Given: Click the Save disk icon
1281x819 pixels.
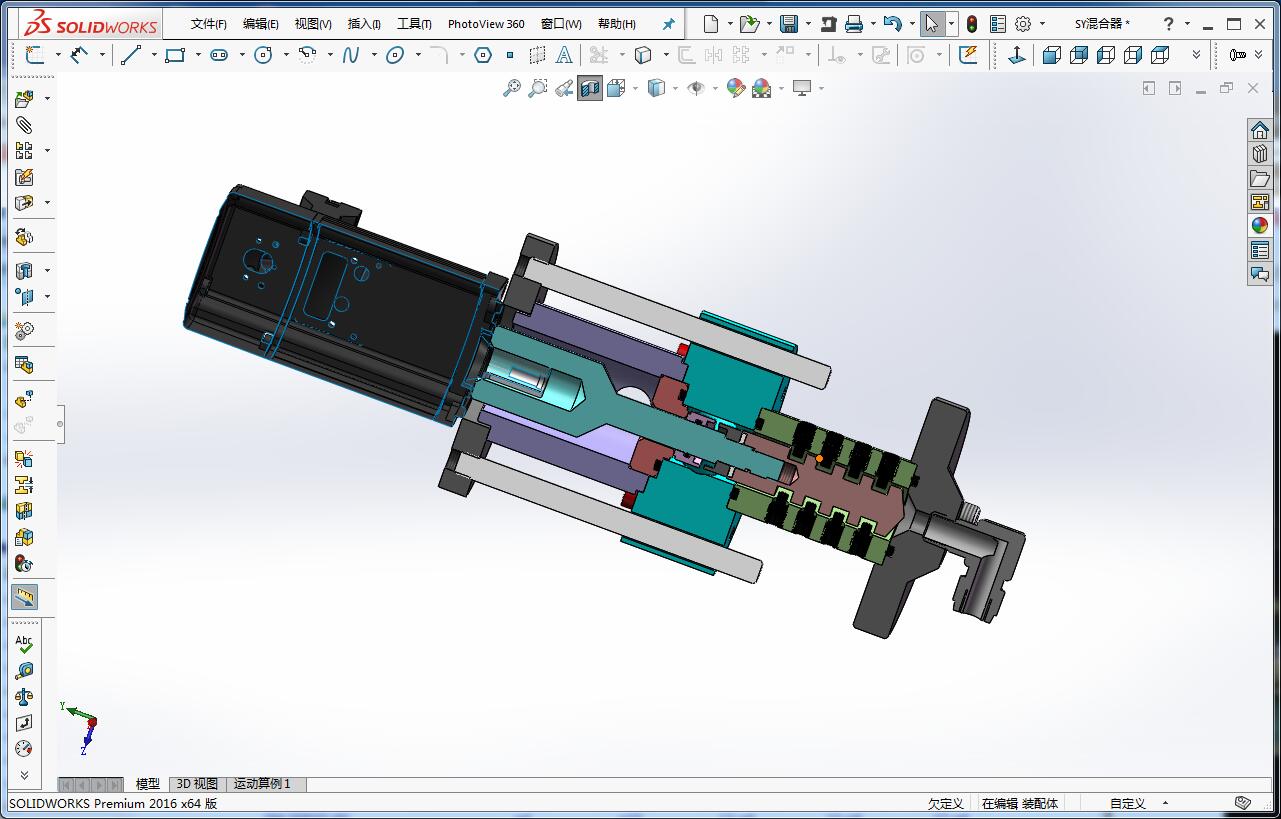Looking at the screenshot, I should pos(789,24).
